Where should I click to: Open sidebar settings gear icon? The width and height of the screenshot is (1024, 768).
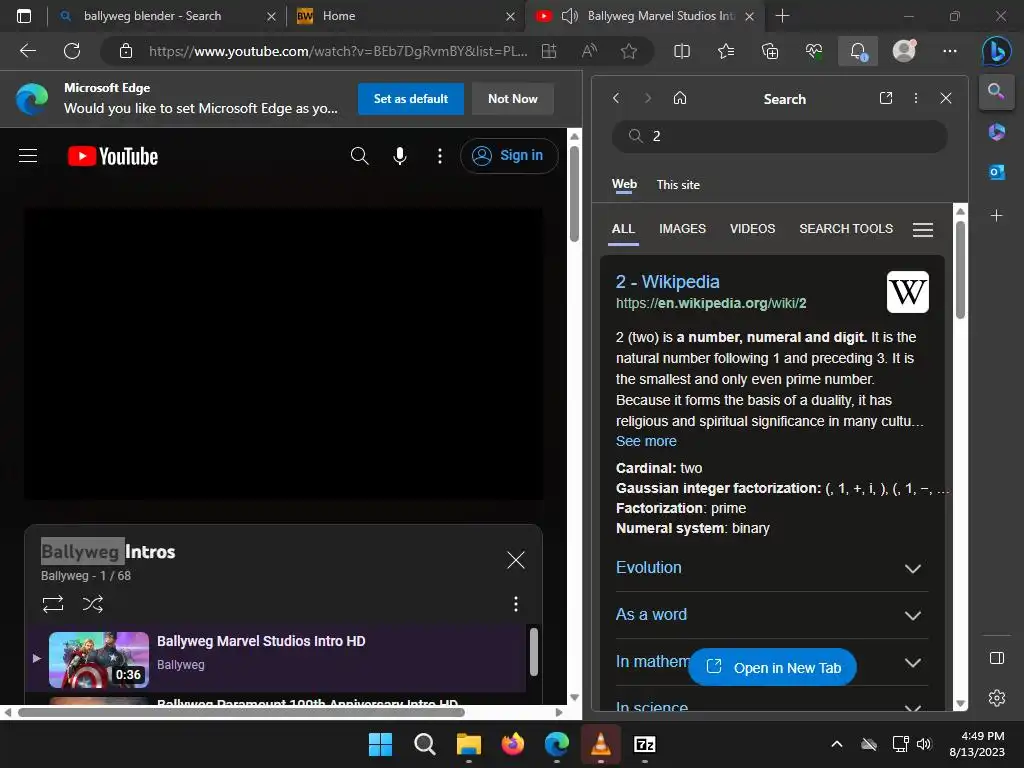(997, 697)
